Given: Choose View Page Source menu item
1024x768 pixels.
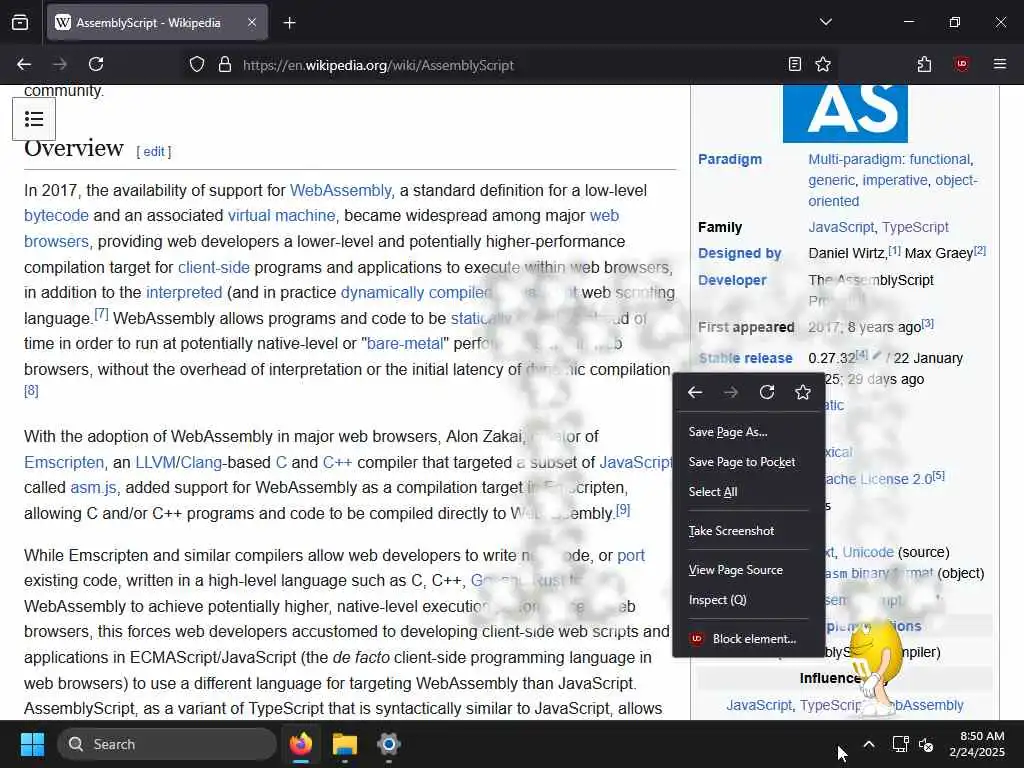Looking at the screenshot, I should (x=748, y=570).
